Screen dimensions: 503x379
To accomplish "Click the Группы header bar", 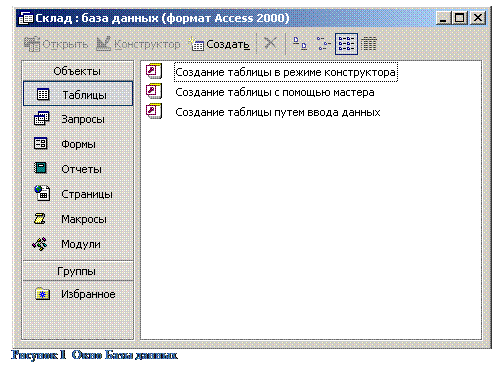I will 77,271.
